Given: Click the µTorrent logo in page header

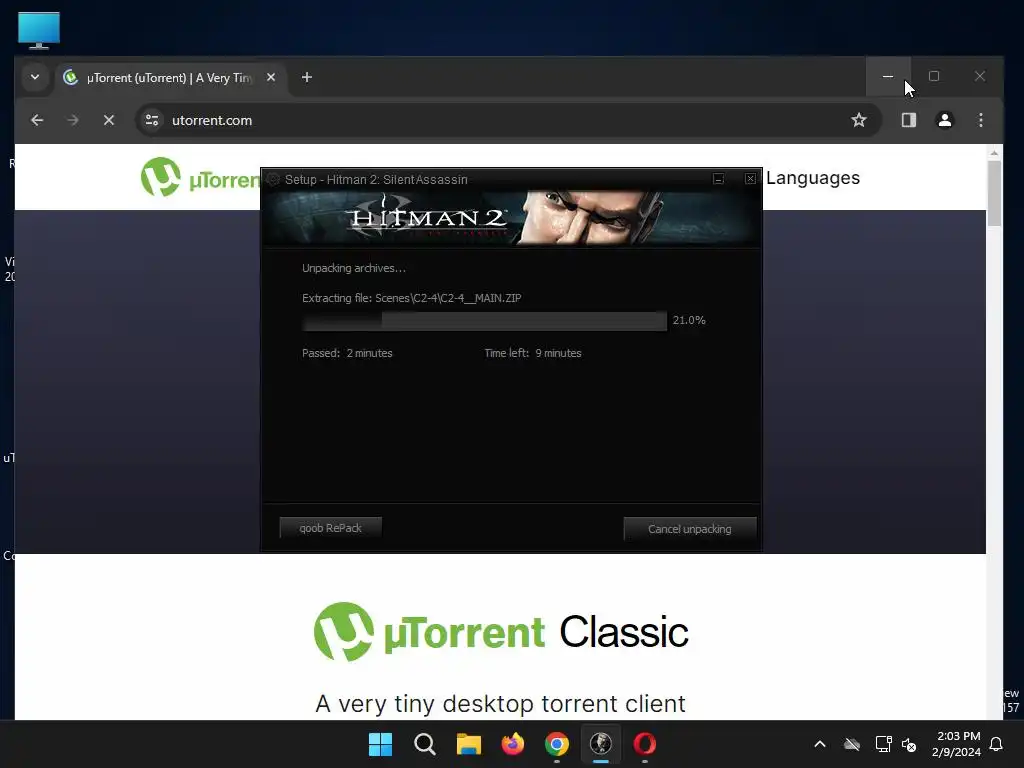Looking at the screenshot, I should pyautogui.click(x=199, y=178).
